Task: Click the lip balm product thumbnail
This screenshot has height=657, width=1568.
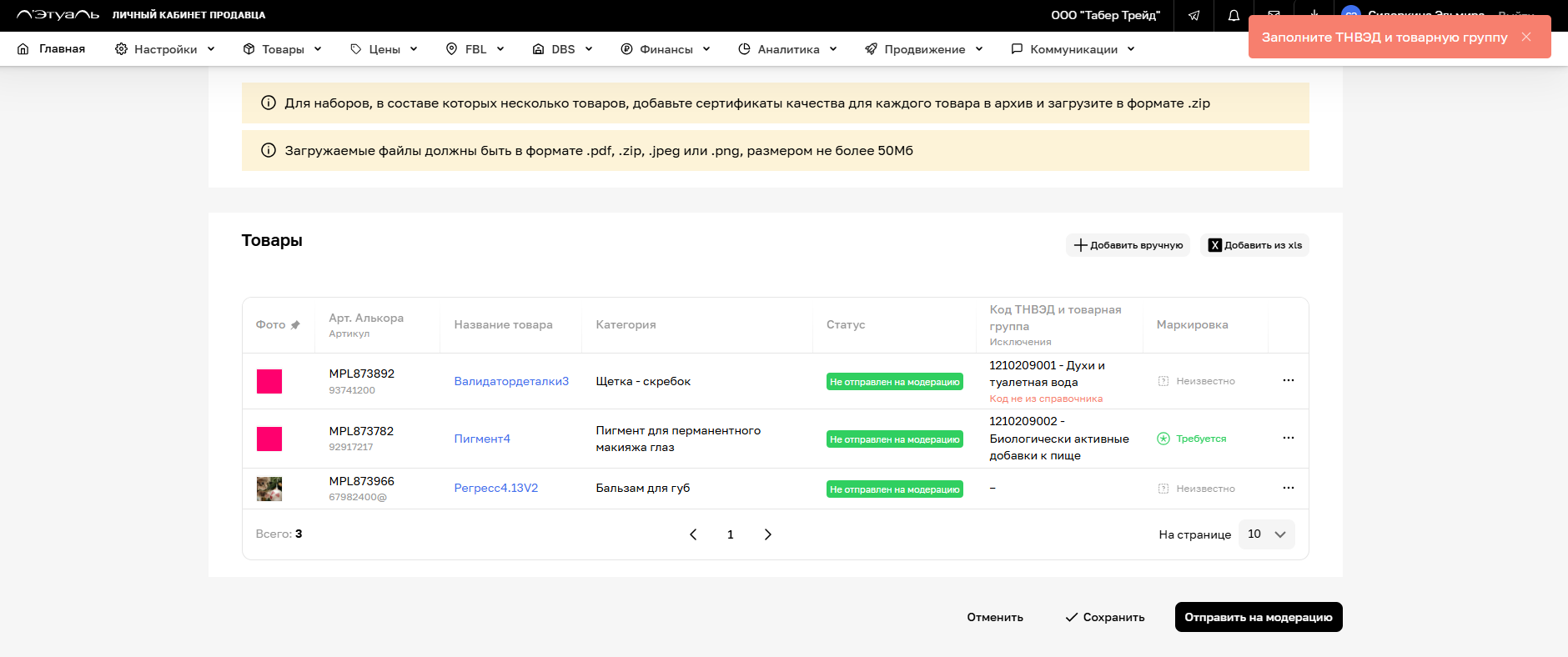Action: (269, 489)
